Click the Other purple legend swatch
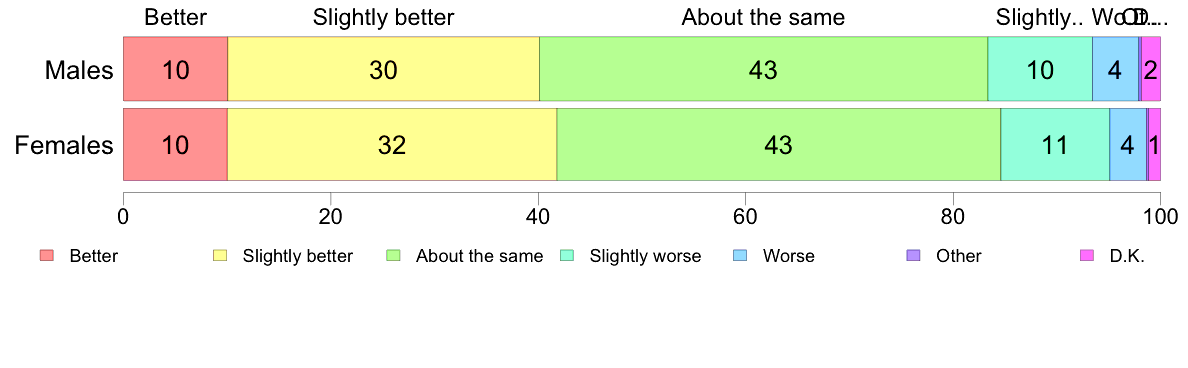 coord(913,256)
